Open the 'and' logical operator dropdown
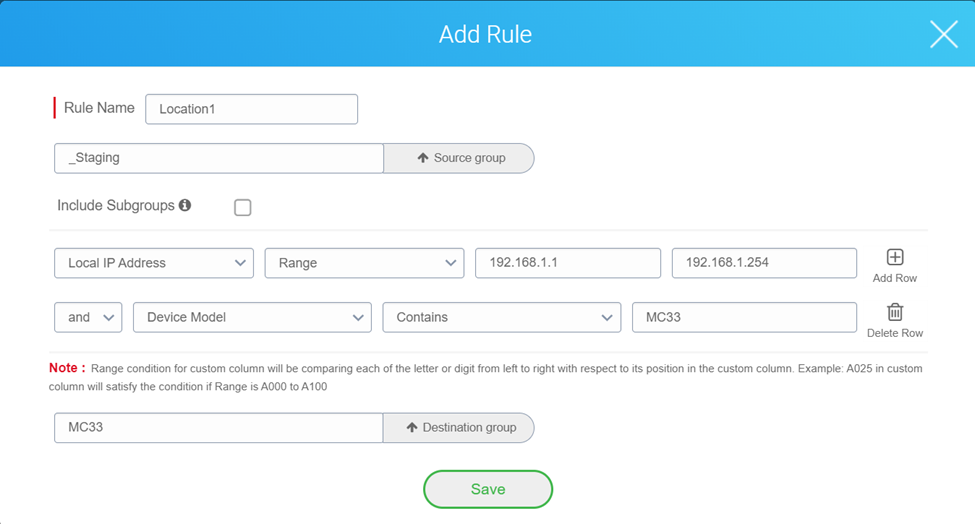 click(88, 317)
